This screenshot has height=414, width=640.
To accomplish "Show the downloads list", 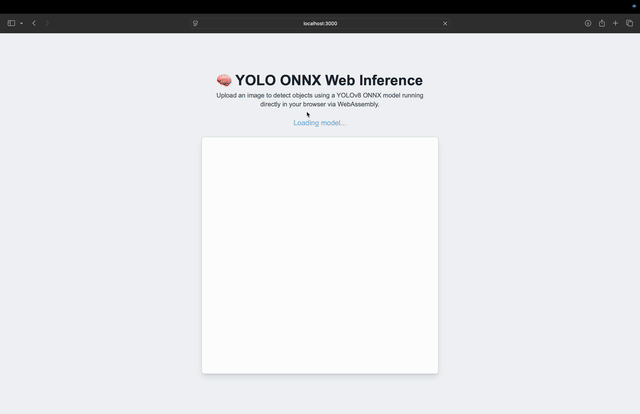I will (588, 23).
